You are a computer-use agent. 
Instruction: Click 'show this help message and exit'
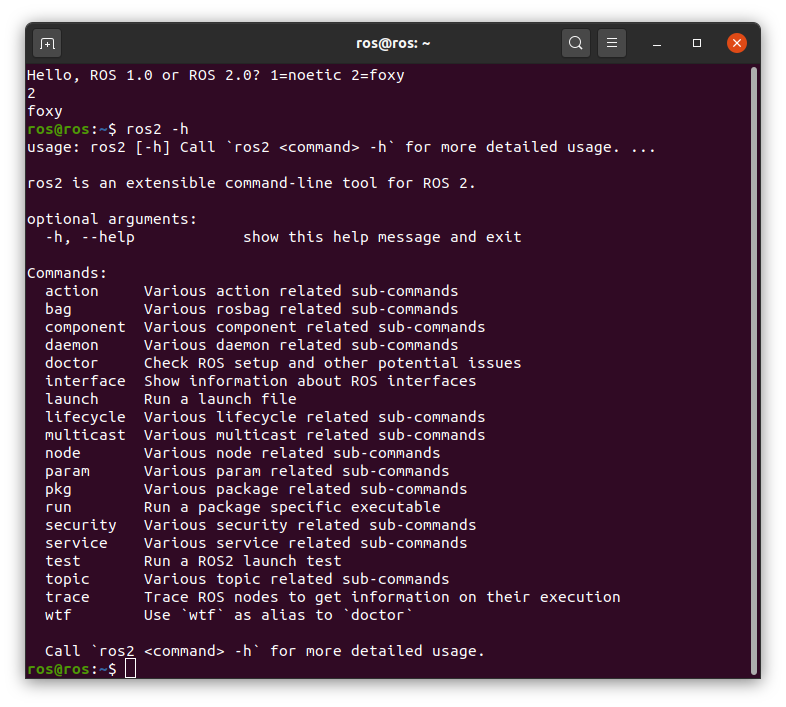pyautogui.click(x=382, y=237)
